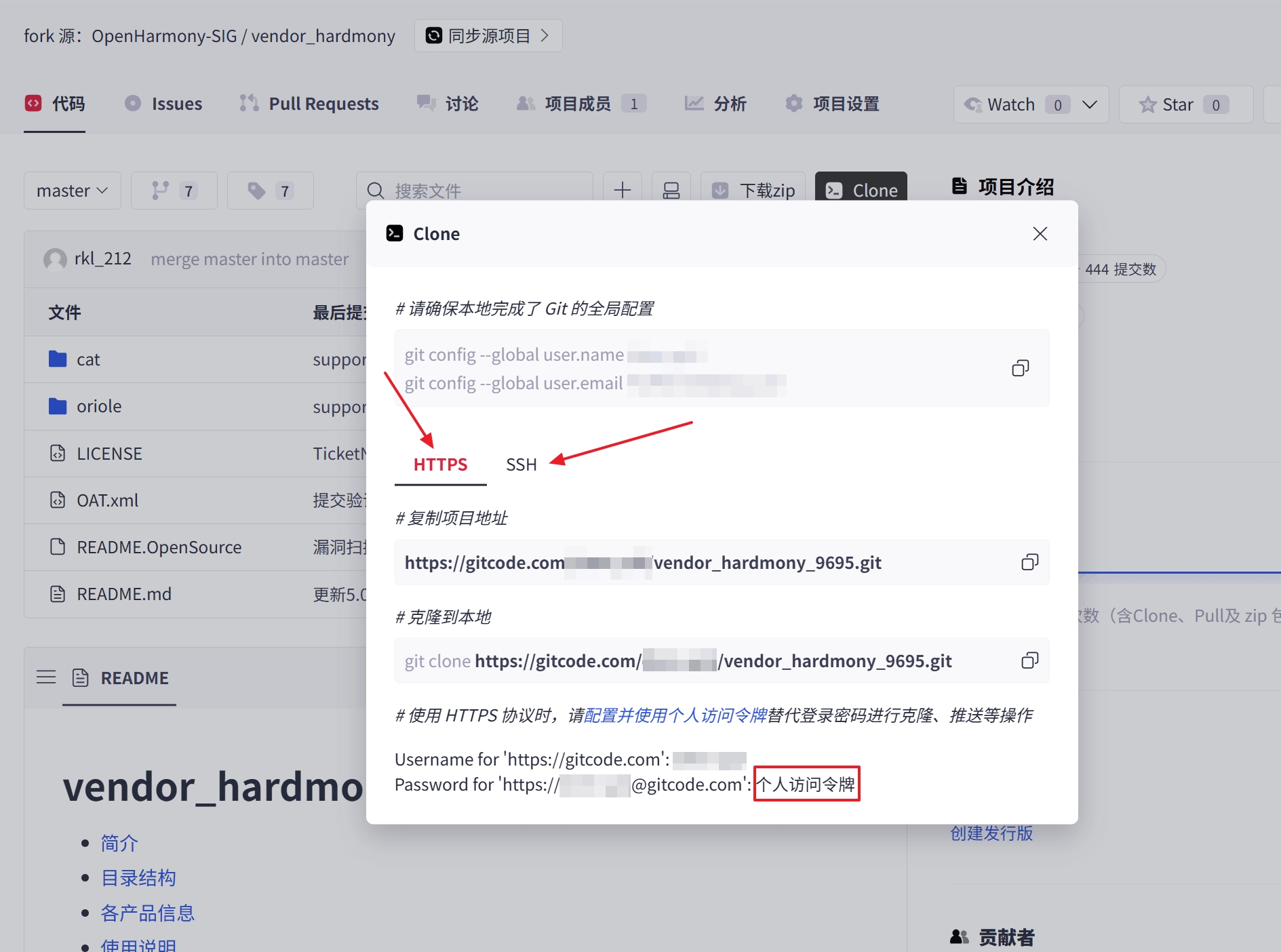Click the 下载zip button
The width and height of the screenshot is (1281, 952).
click(753, 191)
